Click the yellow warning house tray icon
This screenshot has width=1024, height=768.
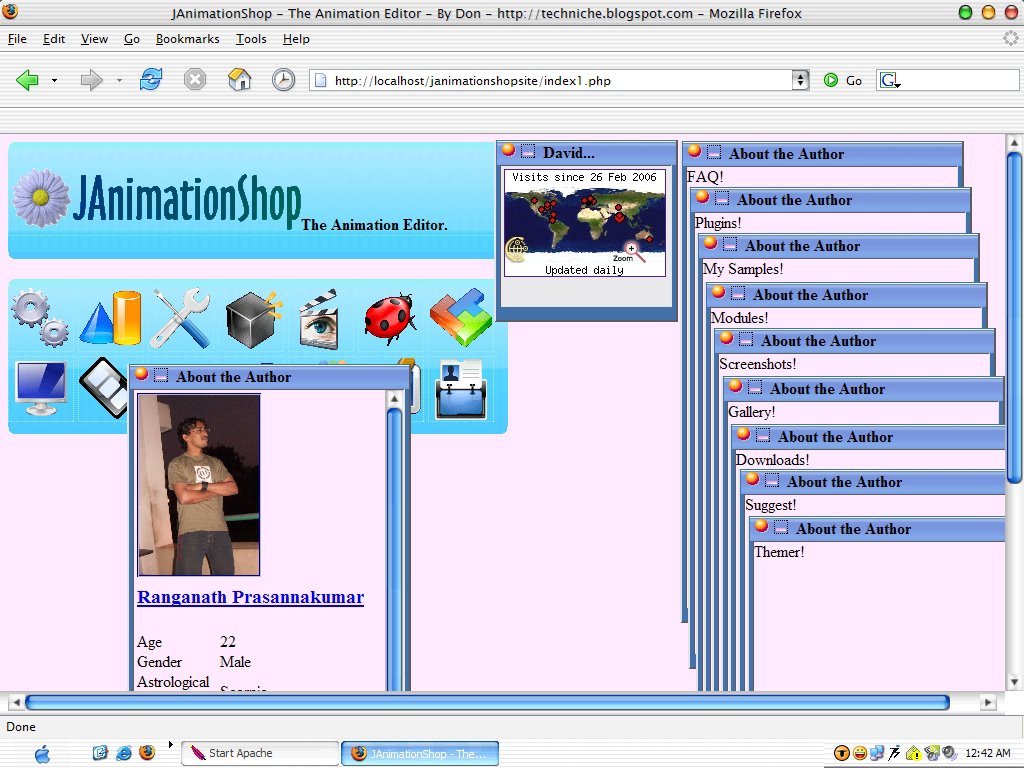[x=913, y=754]
